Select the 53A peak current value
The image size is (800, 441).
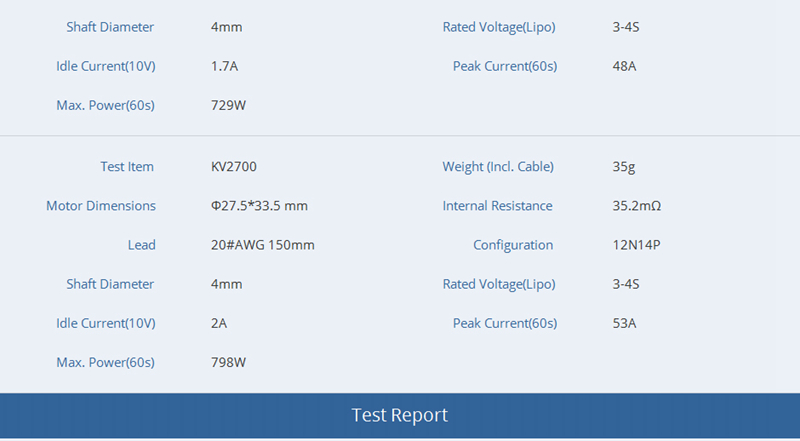click(624, 323)
